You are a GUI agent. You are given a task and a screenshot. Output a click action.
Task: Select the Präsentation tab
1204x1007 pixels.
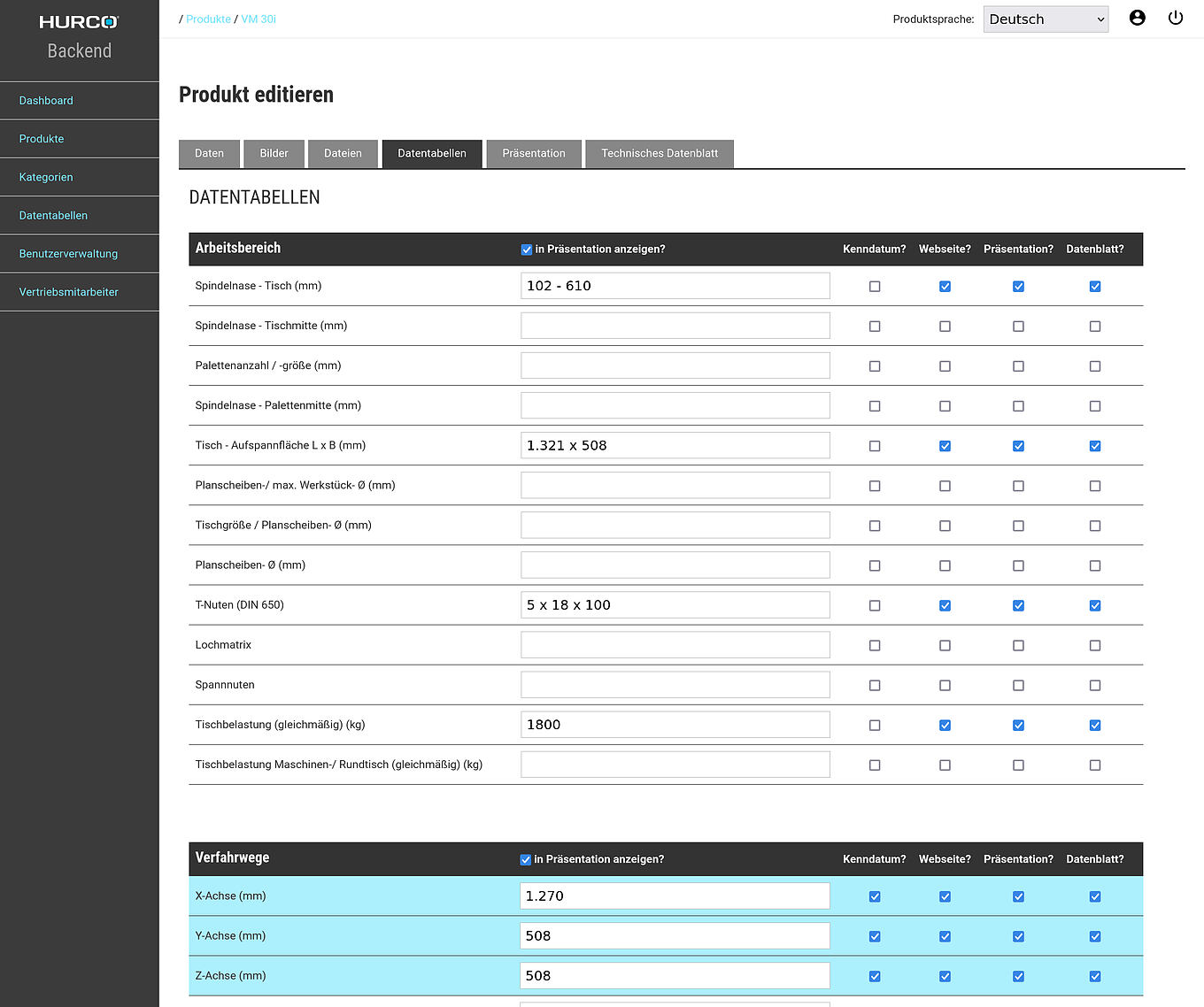tap(533, 153)
